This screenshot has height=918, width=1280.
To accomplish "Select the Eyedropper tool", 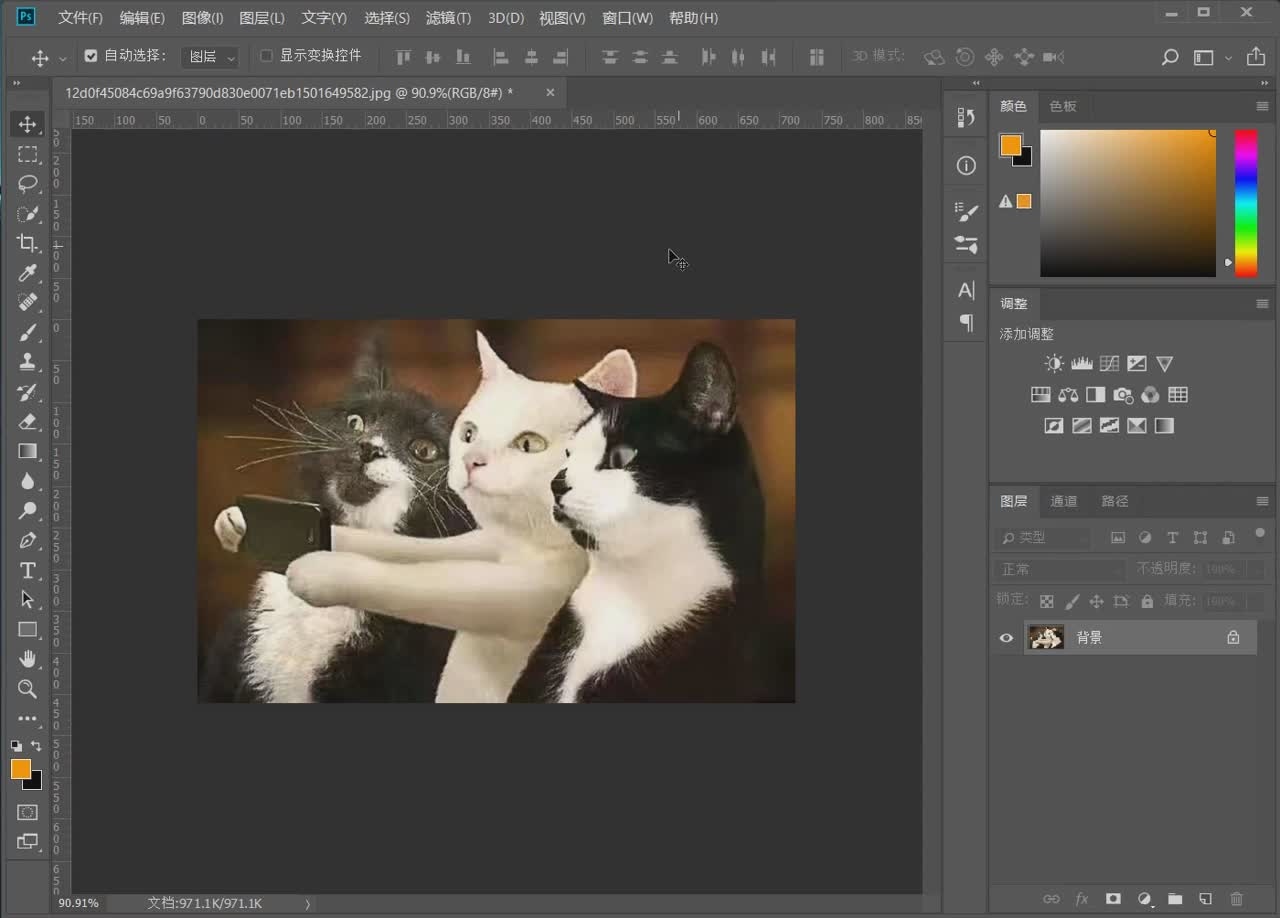I will click(x=28, y=273).
